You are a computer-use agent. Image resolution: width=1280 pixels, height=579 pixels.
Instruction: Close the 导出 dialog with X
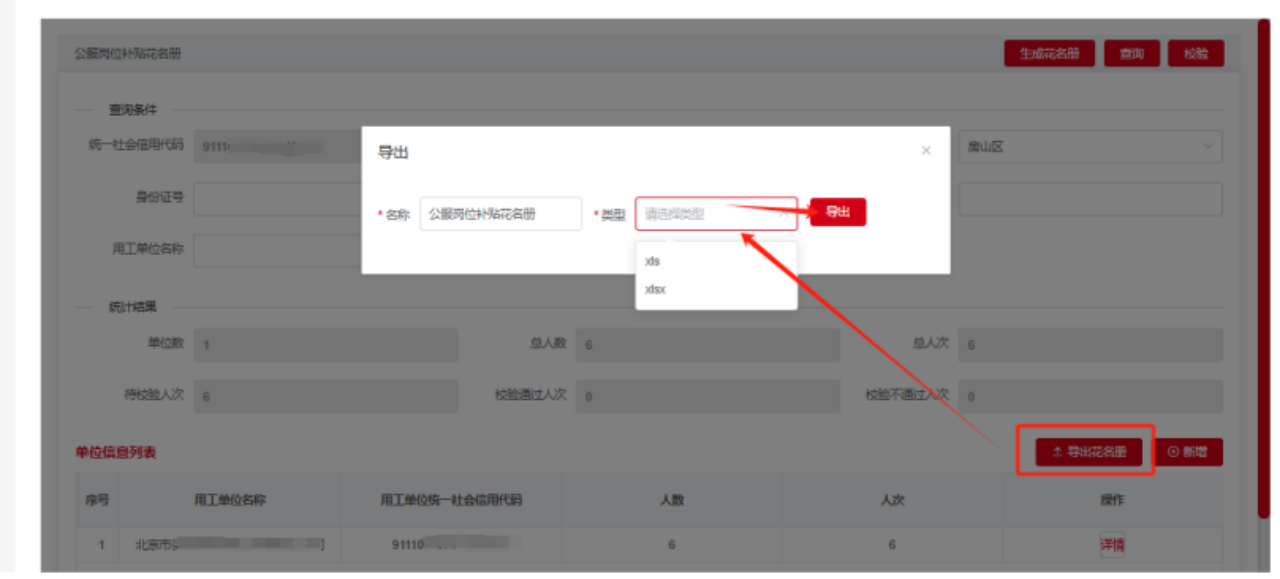pos(926,151)
